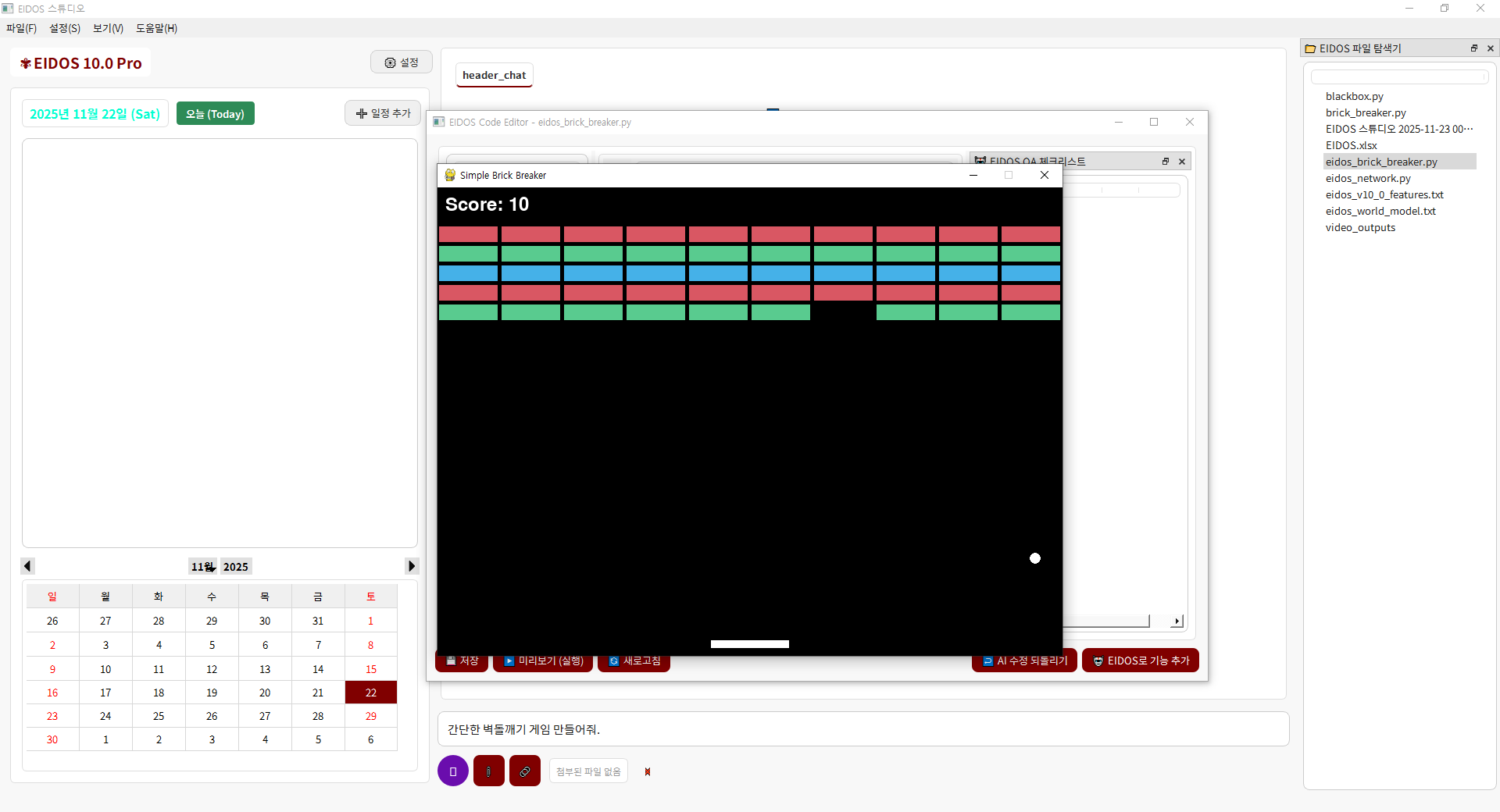The image size is (1500, 812).
Task: Undock the EIDOS 파일 탐색기 panel
Action: point(1473,48)
